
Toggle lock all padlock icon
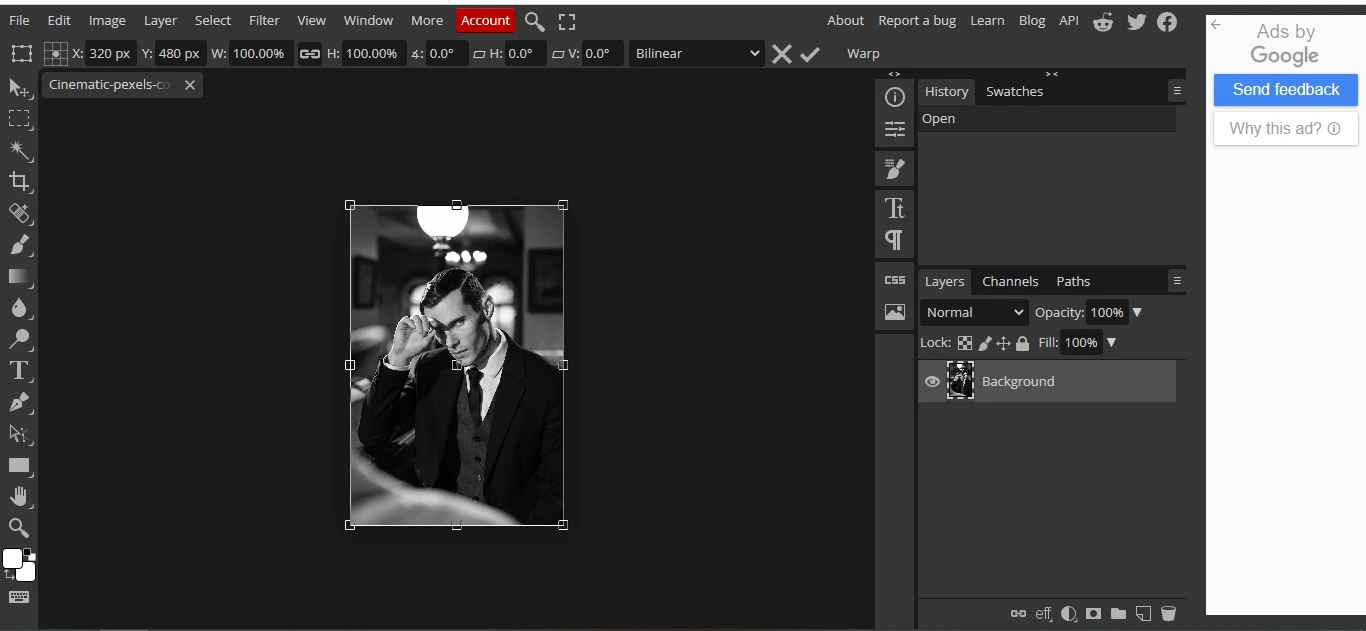pos(1022,343)
